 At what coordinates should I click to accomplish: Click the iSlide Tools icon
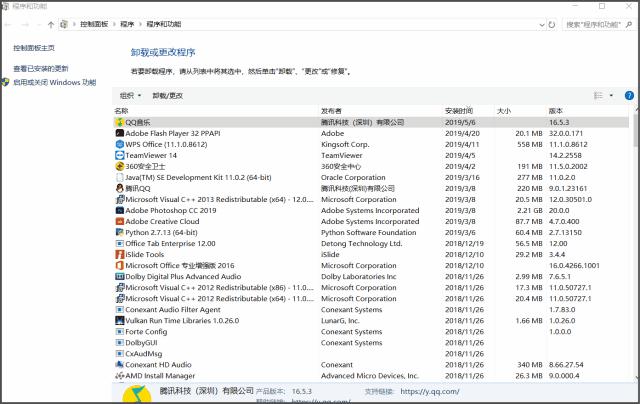point(120,254)
